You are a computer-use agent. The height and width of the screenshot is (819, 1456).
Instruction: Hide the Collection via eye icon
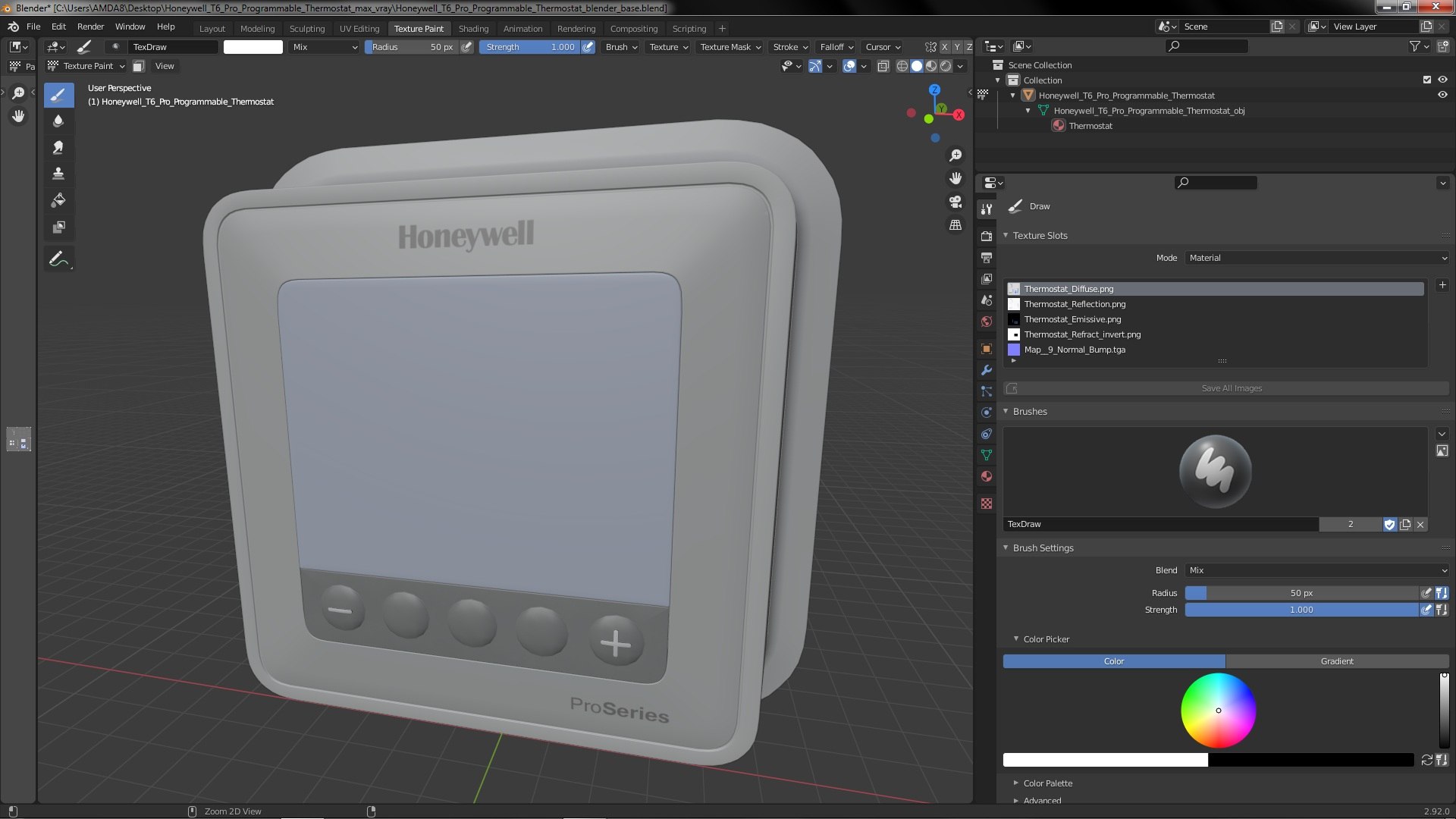tap(1442, 80)
